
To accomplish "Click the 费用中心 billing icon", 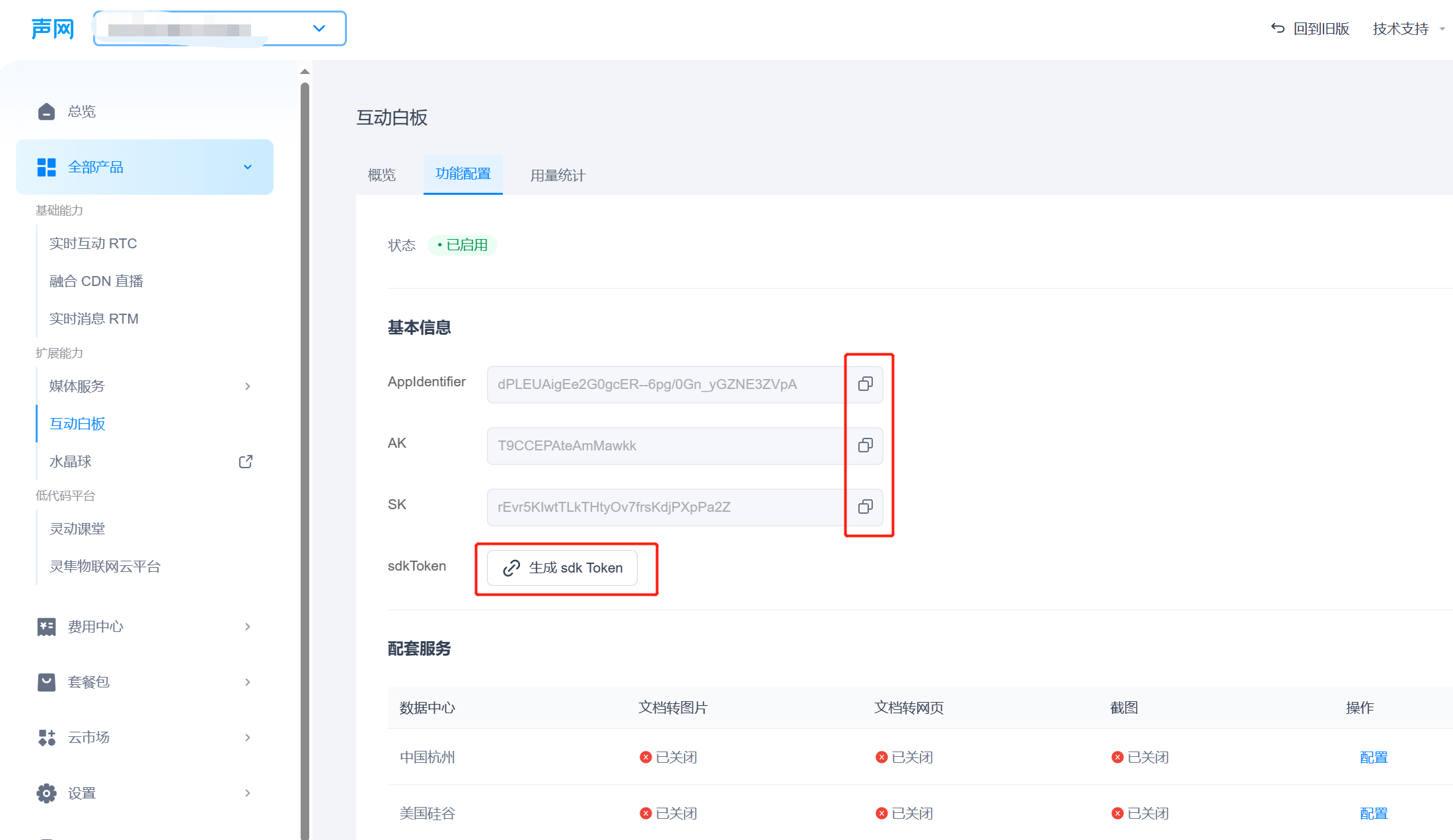I will coord(46,627).
